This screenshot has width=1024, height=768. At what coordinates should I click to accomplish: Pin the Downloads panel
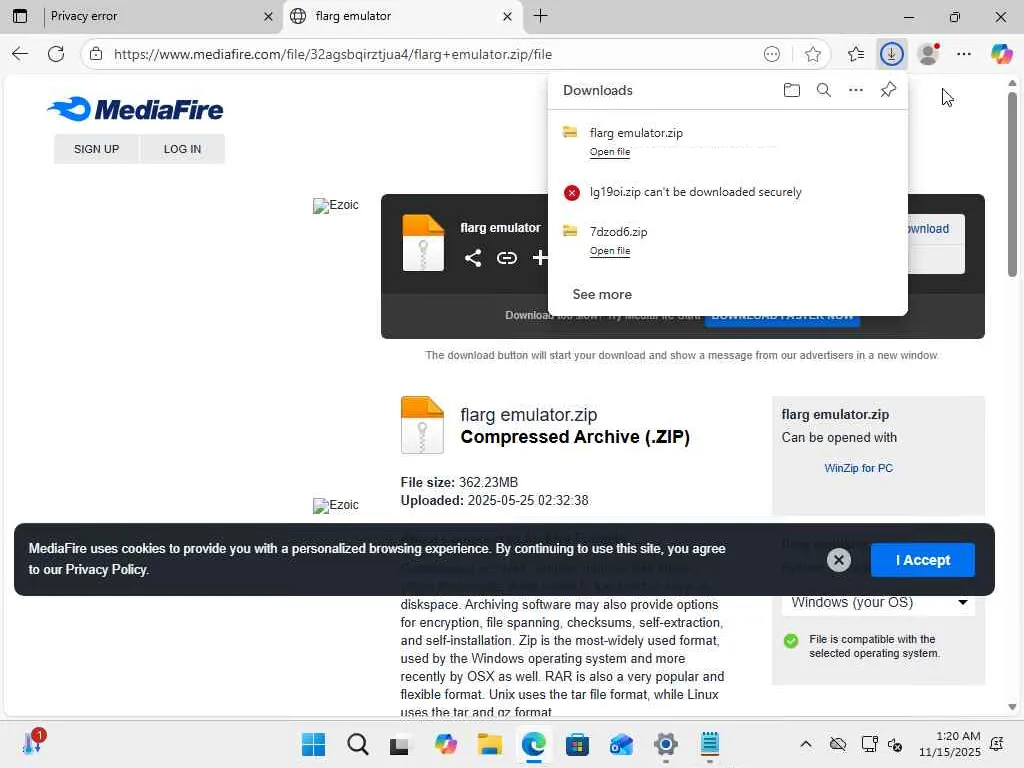coord(888,90)
